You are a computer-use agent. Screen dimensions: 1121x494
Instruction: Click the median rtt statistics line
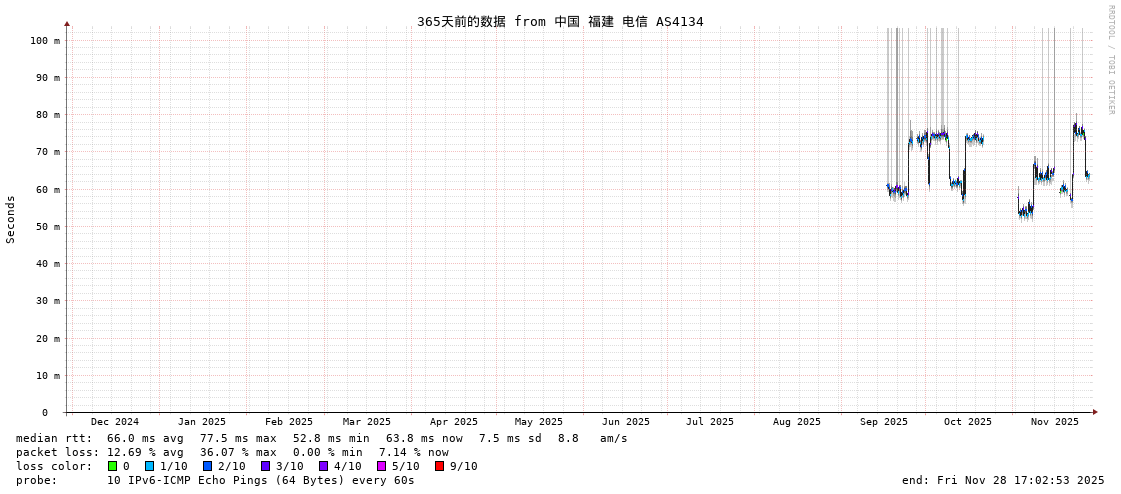click(x=321, y=438)
